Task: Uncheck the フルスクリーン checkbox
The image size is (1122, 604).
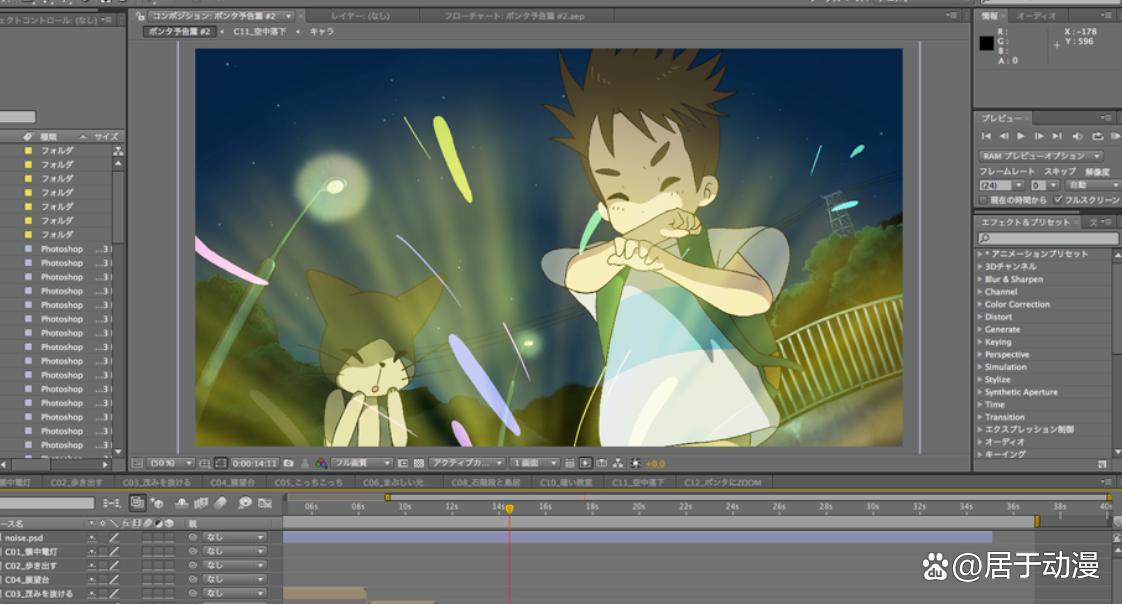Action: coord(1058,200)
